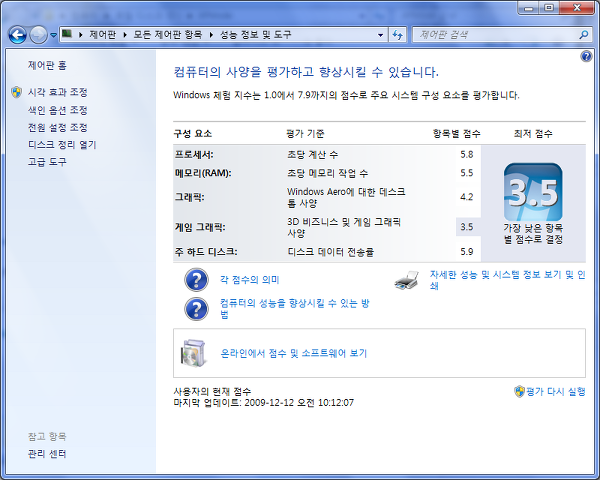The height and width of the screenshot is (480, 600).
Task: Click help icon next to 컴퓨터의 성능을 향상시킬
Action: coord(196,309)
